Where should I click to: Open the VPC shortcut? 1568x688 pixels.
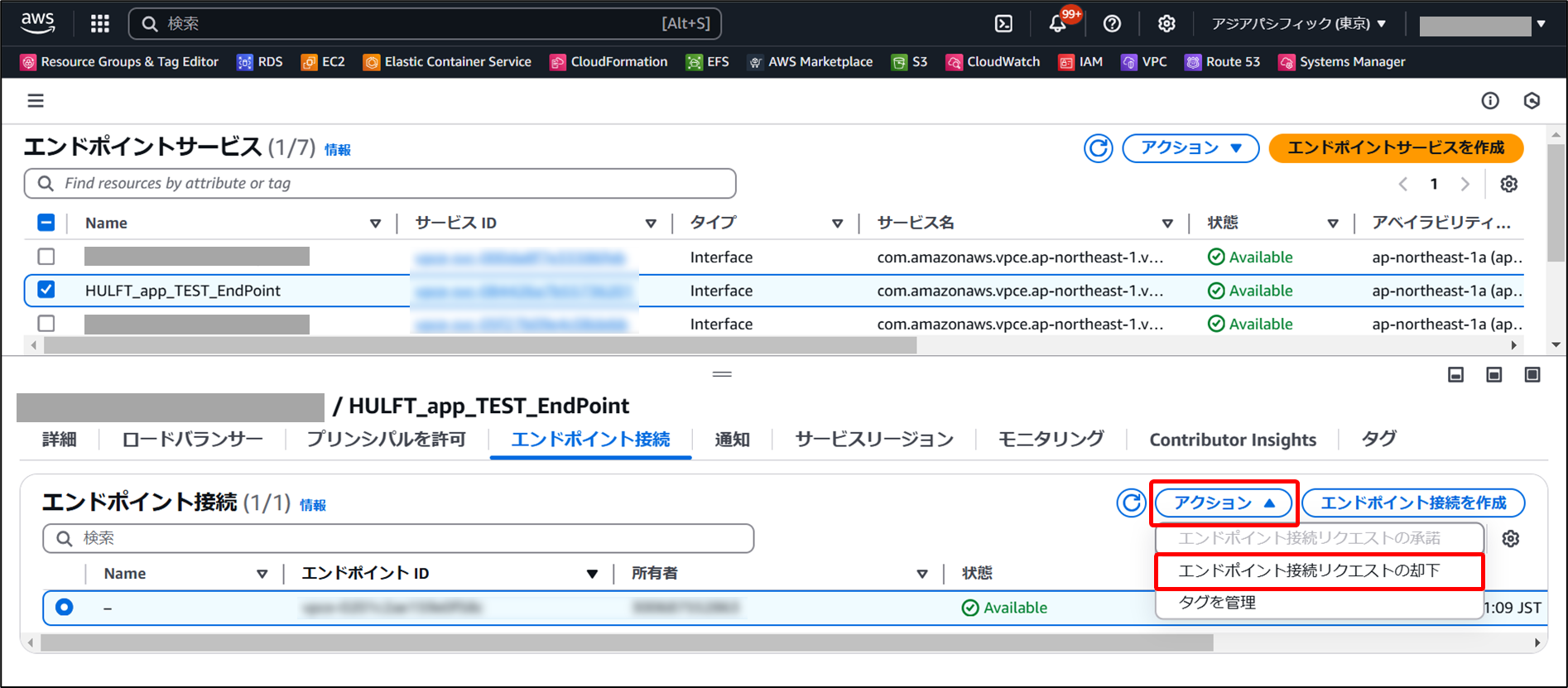coord(1144,62)
